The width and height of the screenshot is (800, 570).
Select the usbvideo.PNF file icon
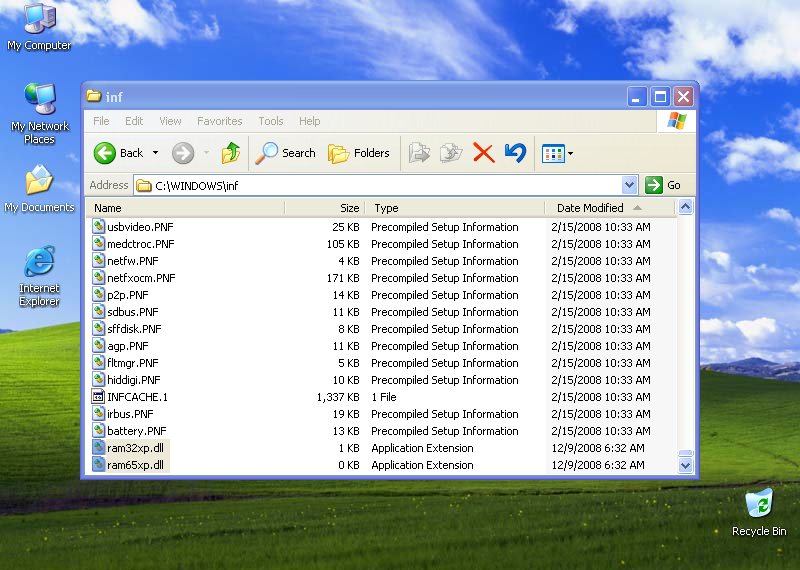[x=98, y=226]
